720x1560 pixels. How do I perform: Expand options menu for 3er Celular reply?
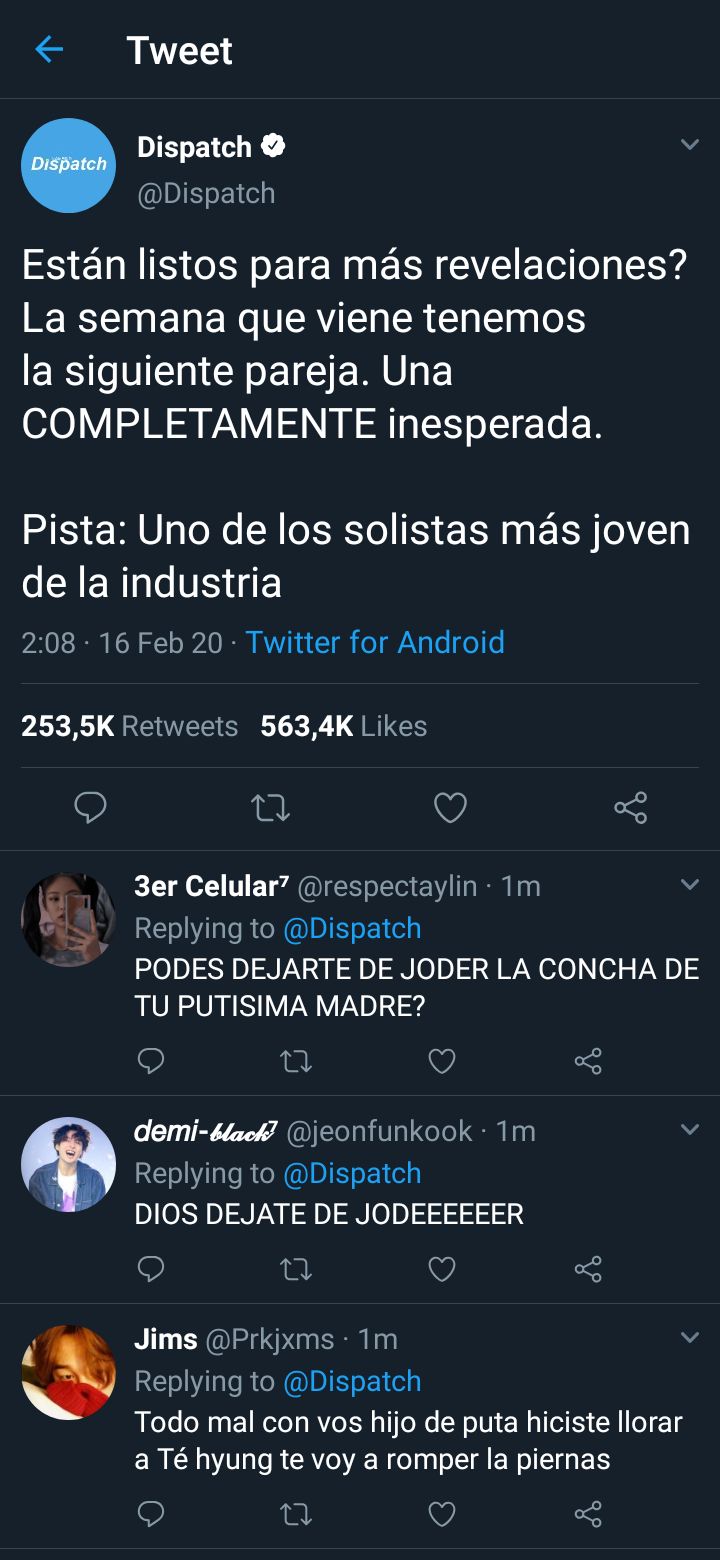point(689,885)
